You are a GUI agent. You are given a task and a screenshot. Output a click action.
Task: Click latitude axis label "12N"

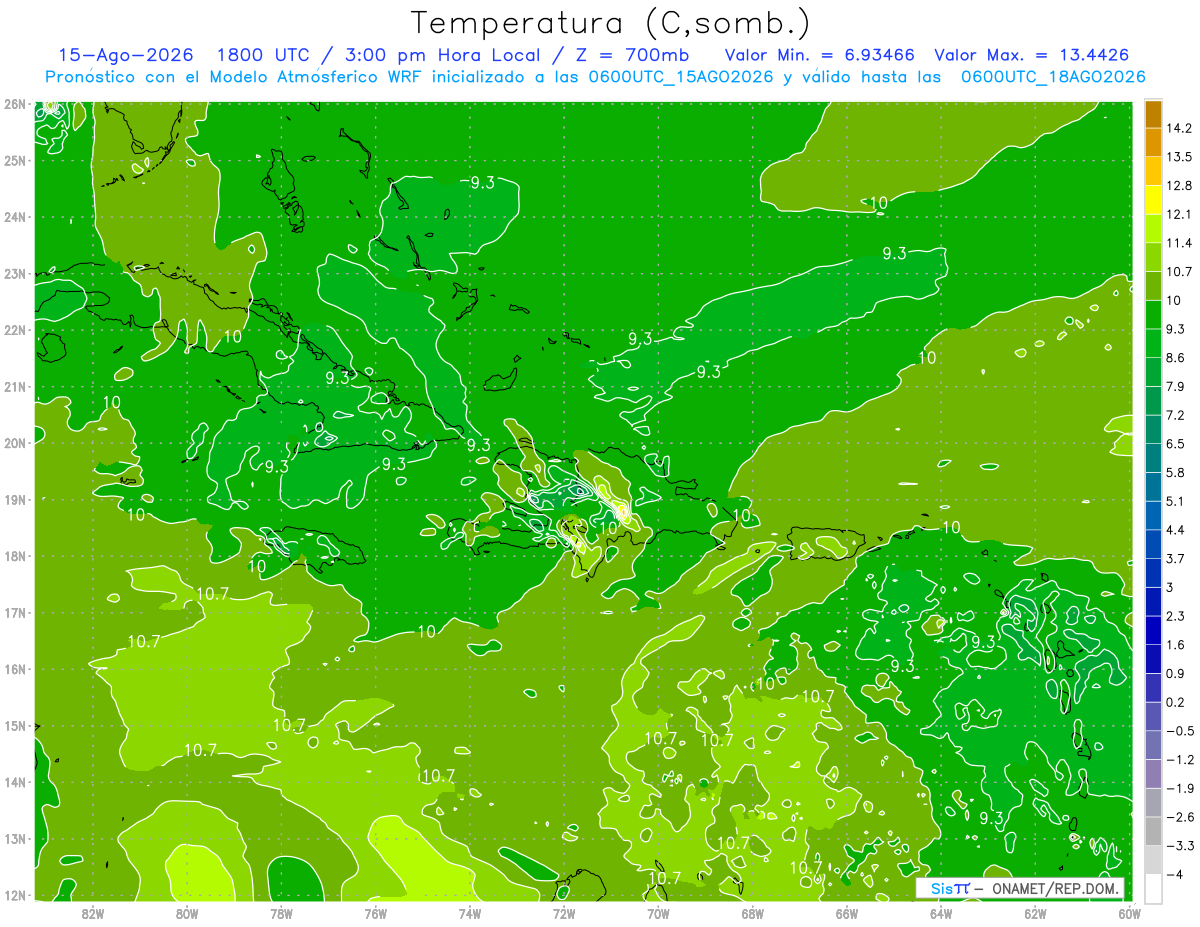[x=15, y=895]
